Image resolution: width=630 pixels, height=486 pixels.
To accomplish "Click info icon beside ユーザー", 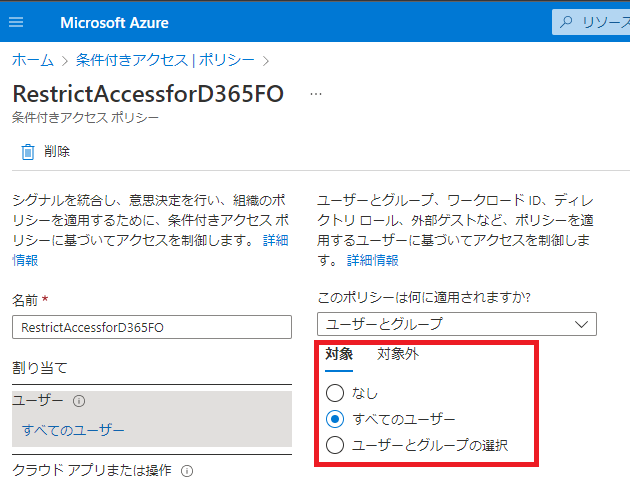I will [x=79, y=401].
